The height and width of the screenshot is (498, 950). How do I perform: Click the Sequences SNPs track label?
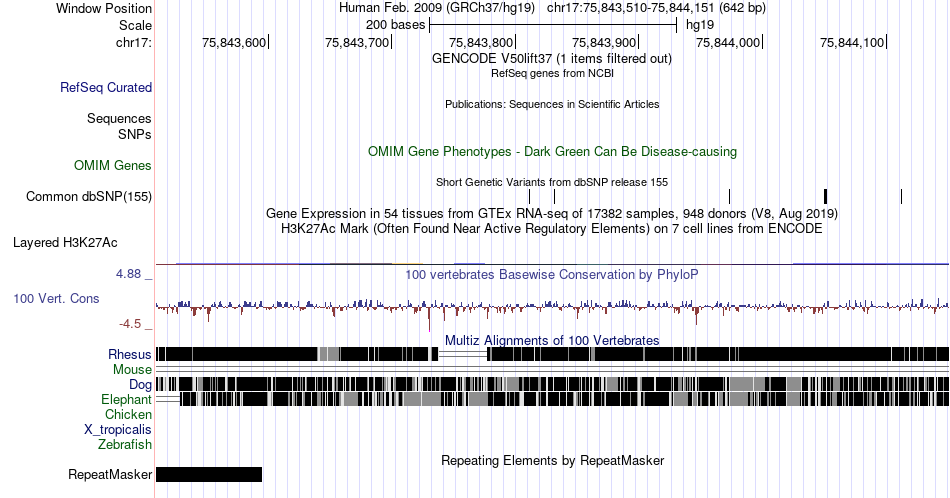[x=119, y=126]
